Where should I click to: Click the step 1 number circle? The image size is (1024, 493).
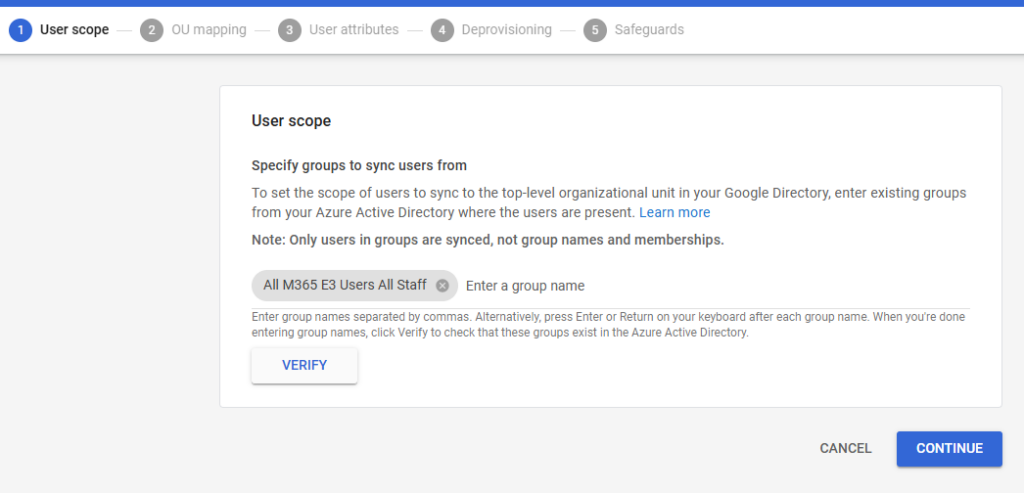[20, 30]
